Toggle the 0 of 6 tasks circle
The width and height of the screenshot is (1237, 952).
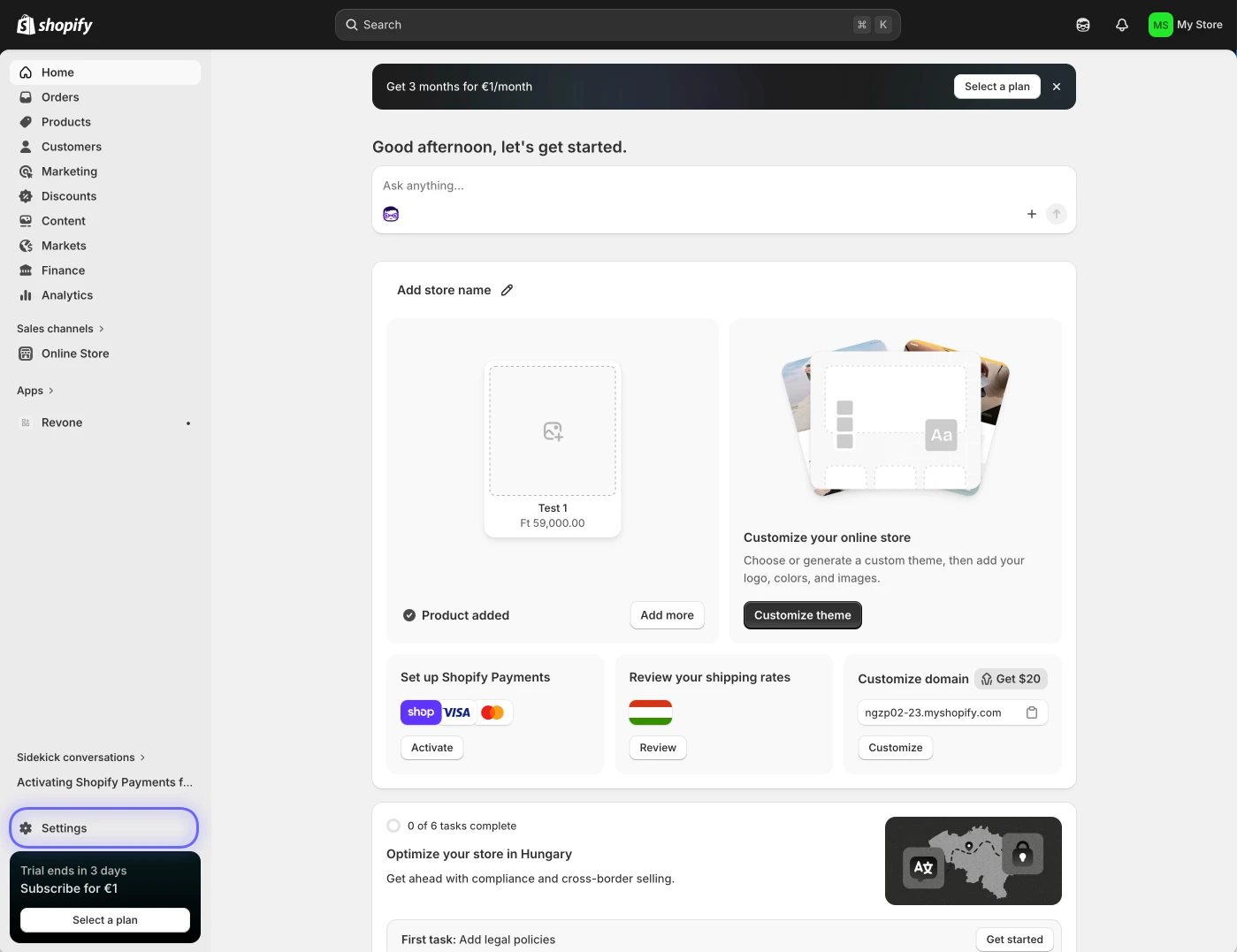393,826
